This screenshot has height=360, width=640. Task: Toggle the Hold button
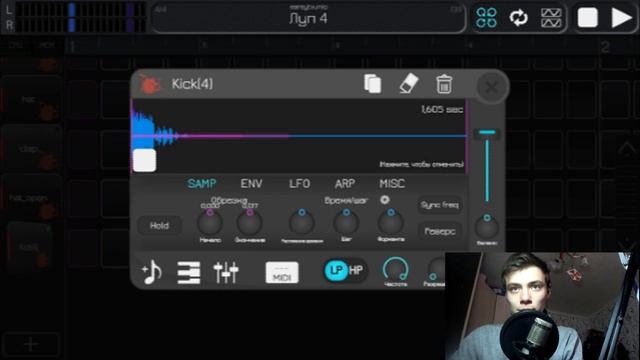click(x=159, y=226)
